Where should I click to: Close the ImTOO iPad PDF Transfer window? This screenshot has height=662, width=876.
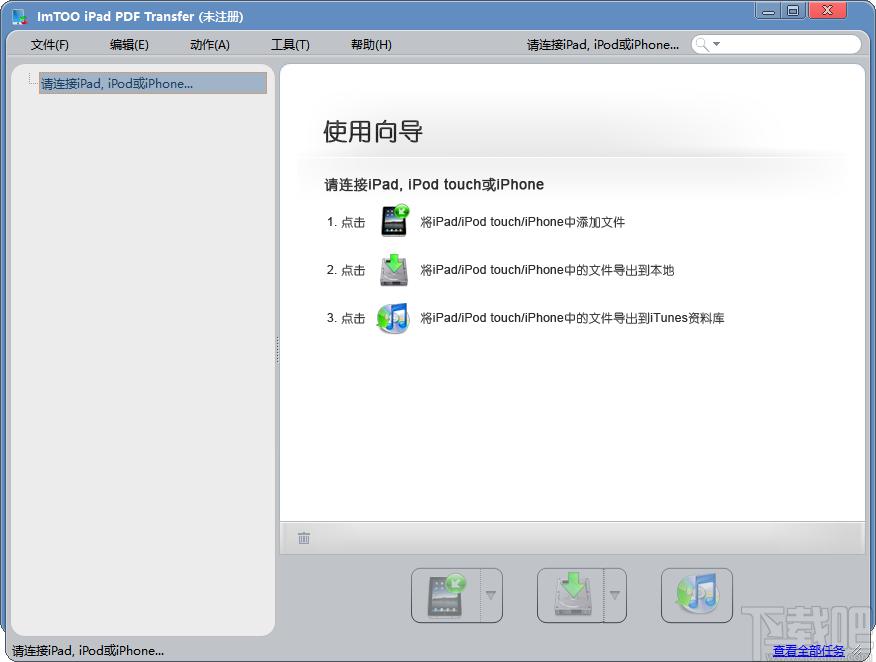[828, 11]
